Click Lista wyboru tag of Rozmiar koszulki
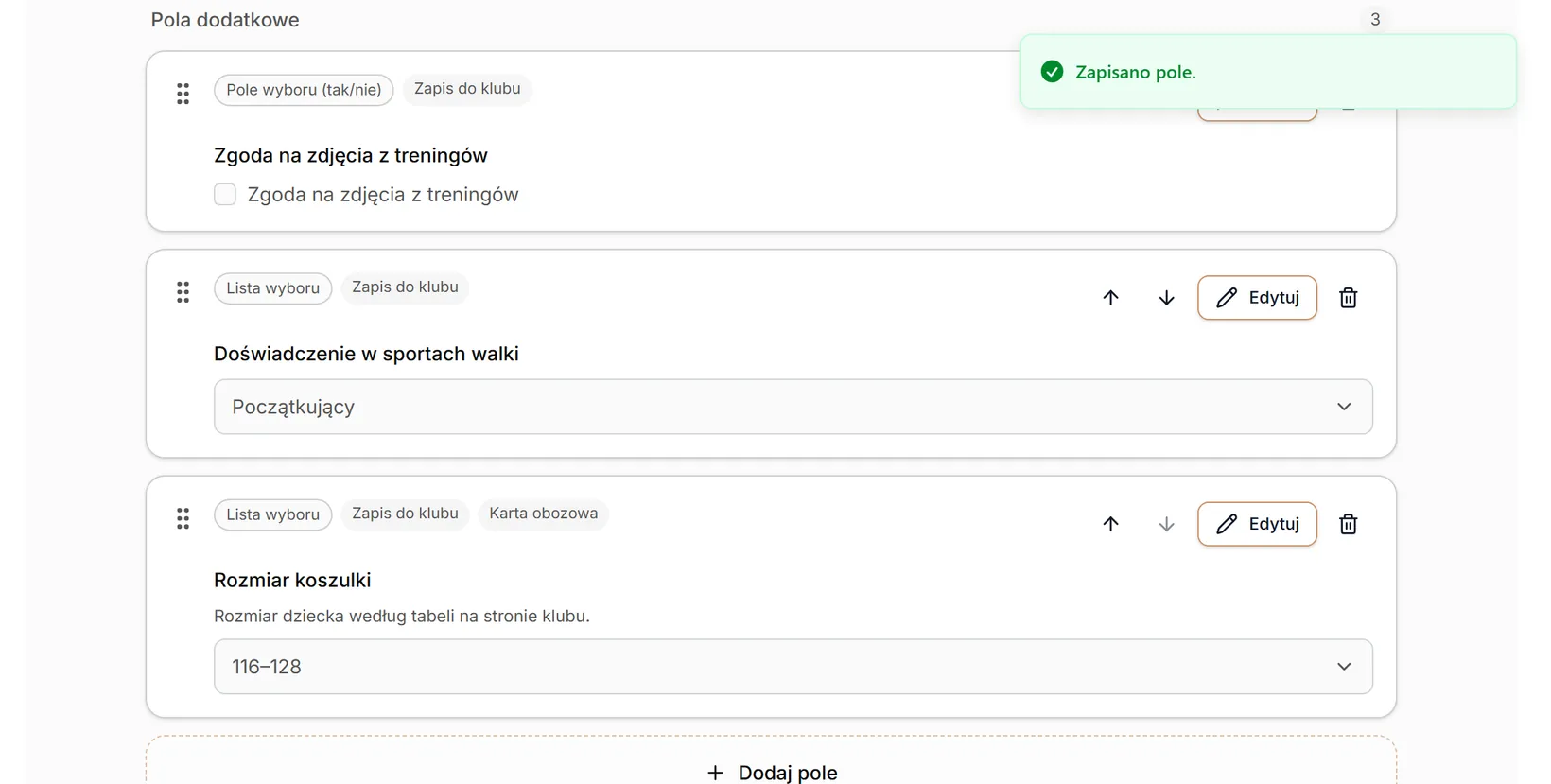1551x784 pixels. click(272, 514)
